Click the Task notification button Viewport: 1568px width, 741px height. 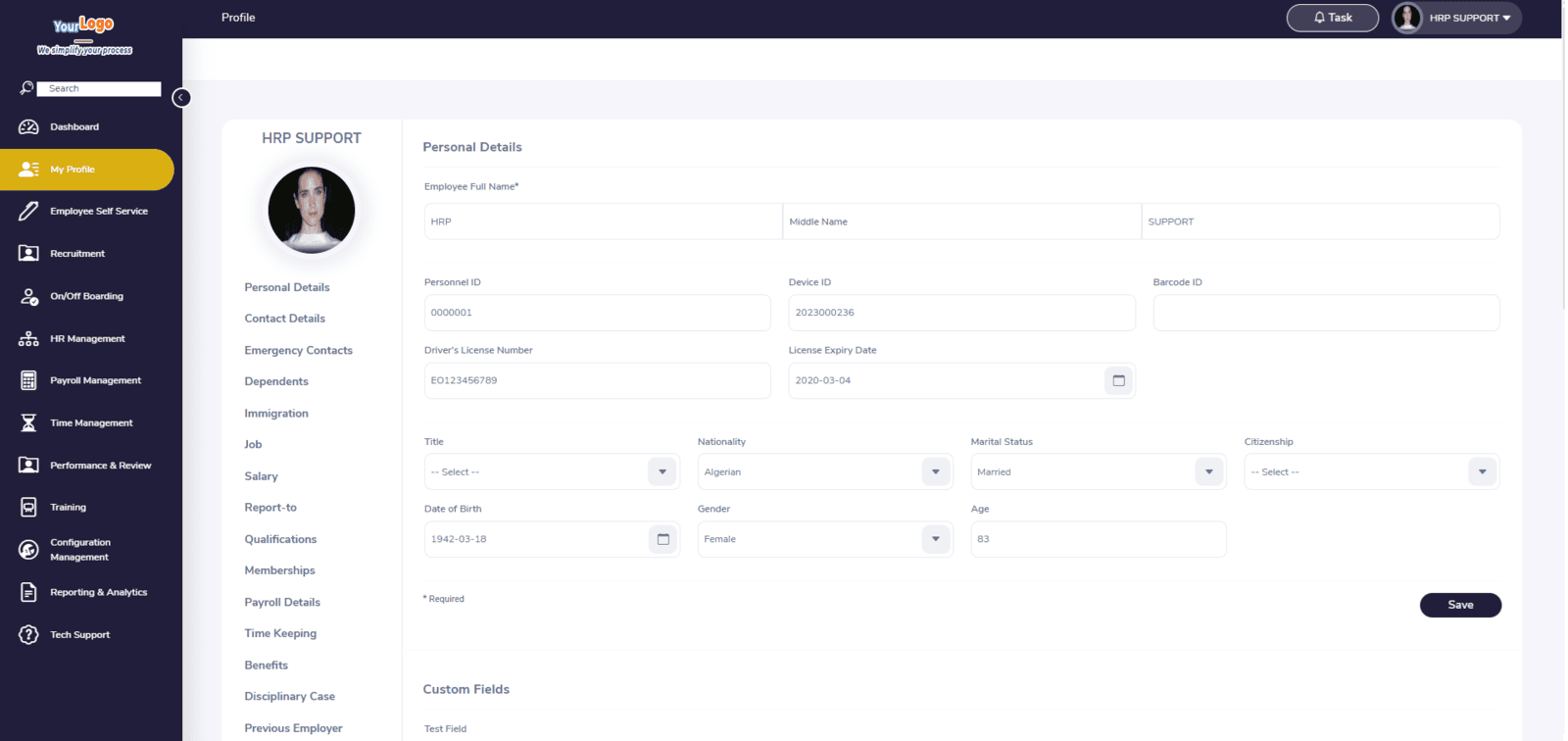pos(1332,18)
